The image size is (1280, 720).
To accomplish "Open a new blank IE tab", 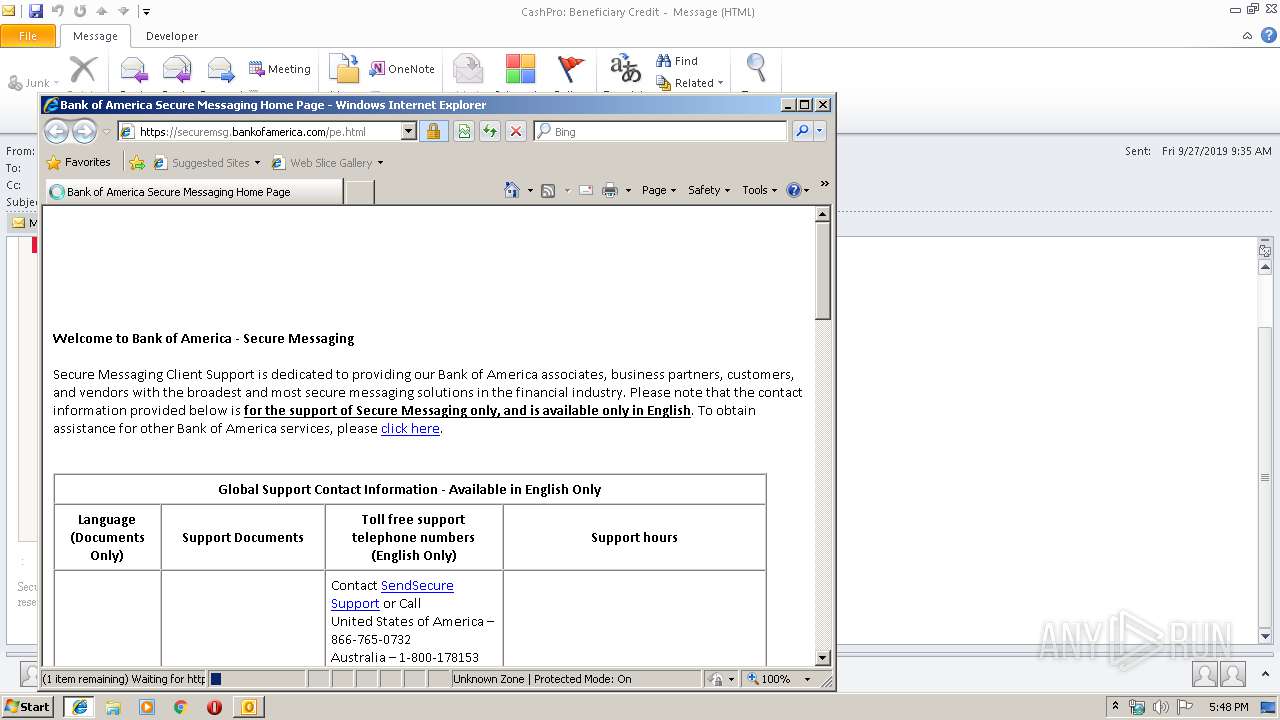I will tap(359, 191).
